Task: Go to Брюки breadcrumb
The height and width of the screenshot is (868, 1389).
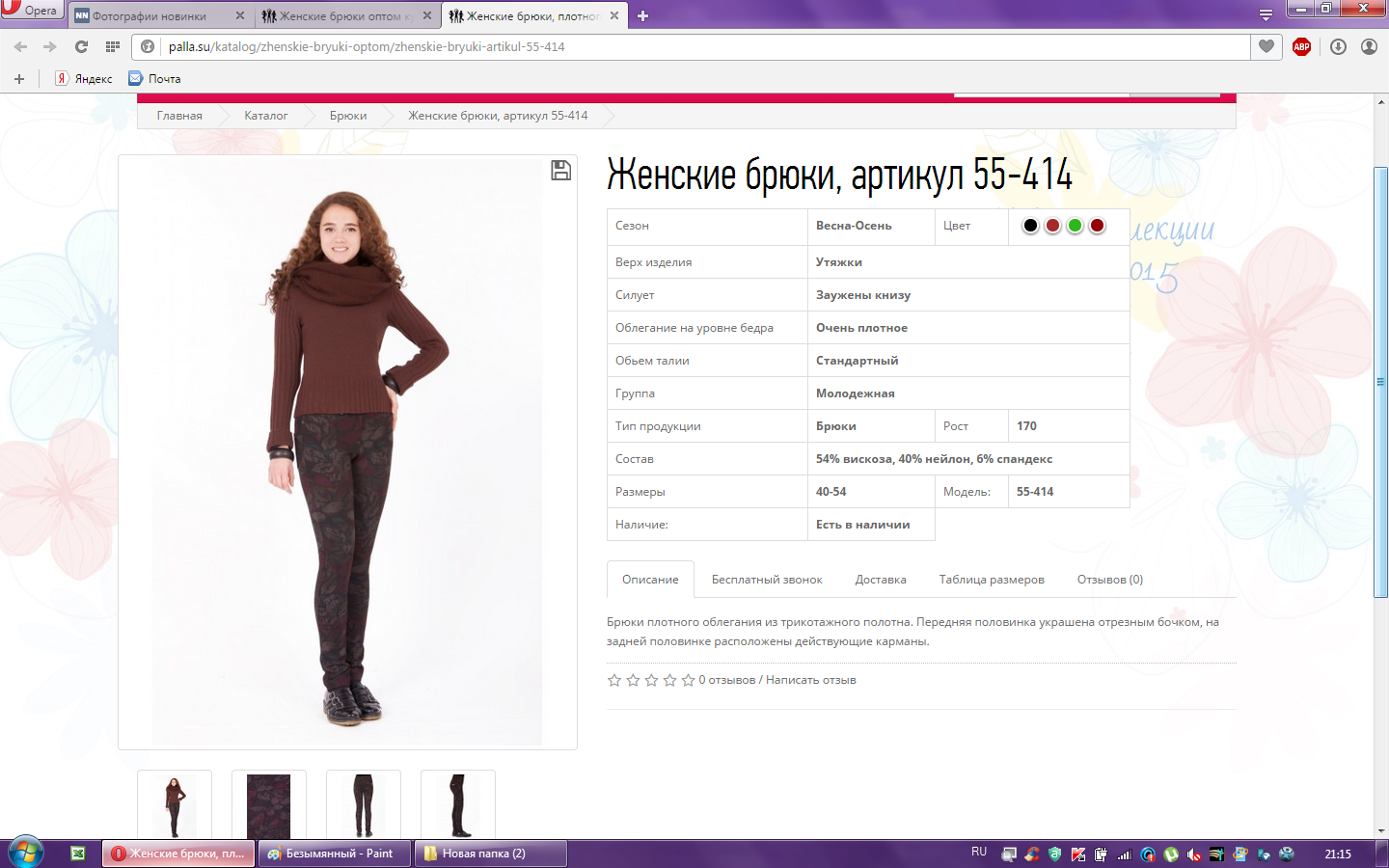Action: tap(348, 116)
